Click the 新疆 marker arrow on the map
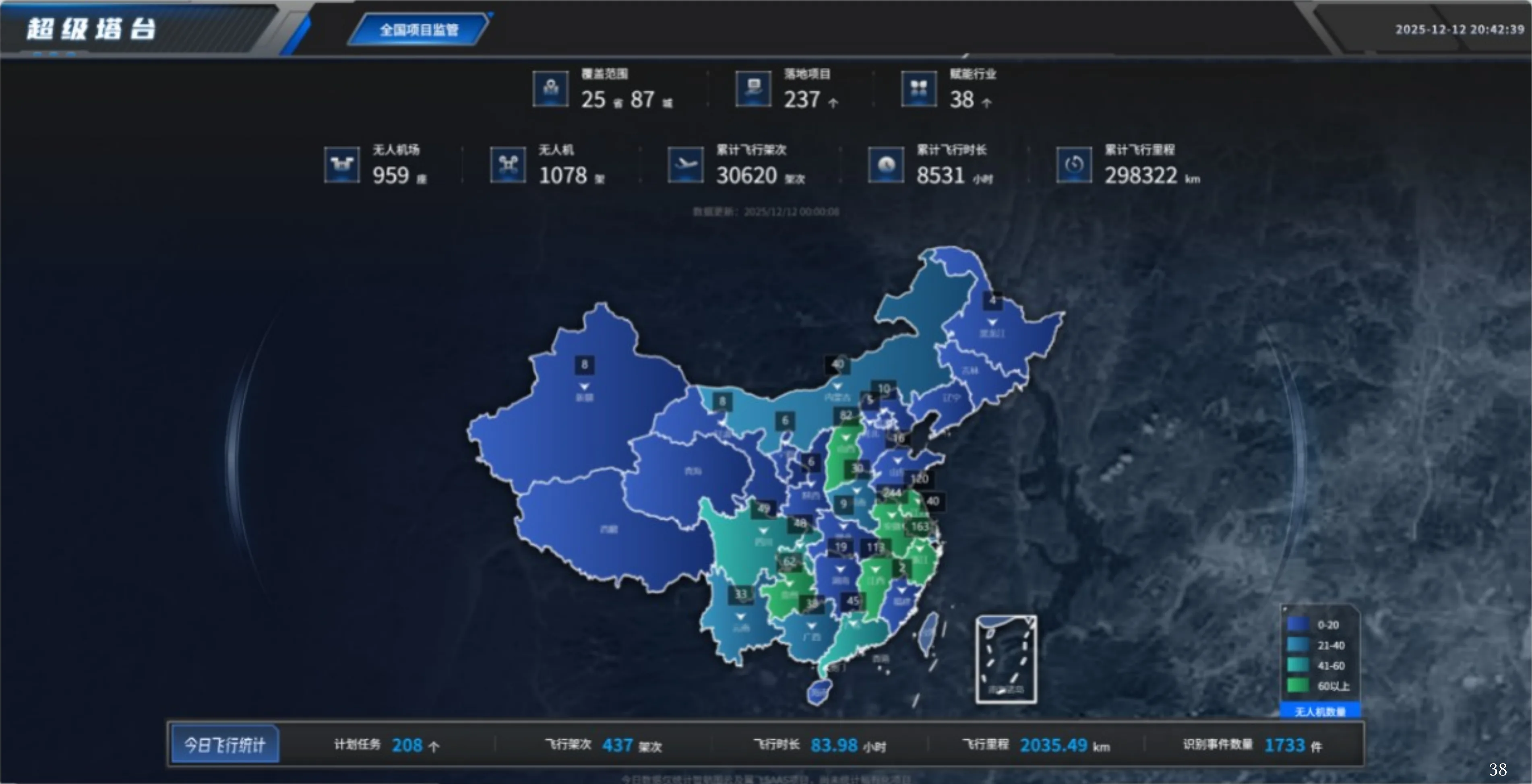The width and height of the screenshot is (1532, 784). click(585, 386)
